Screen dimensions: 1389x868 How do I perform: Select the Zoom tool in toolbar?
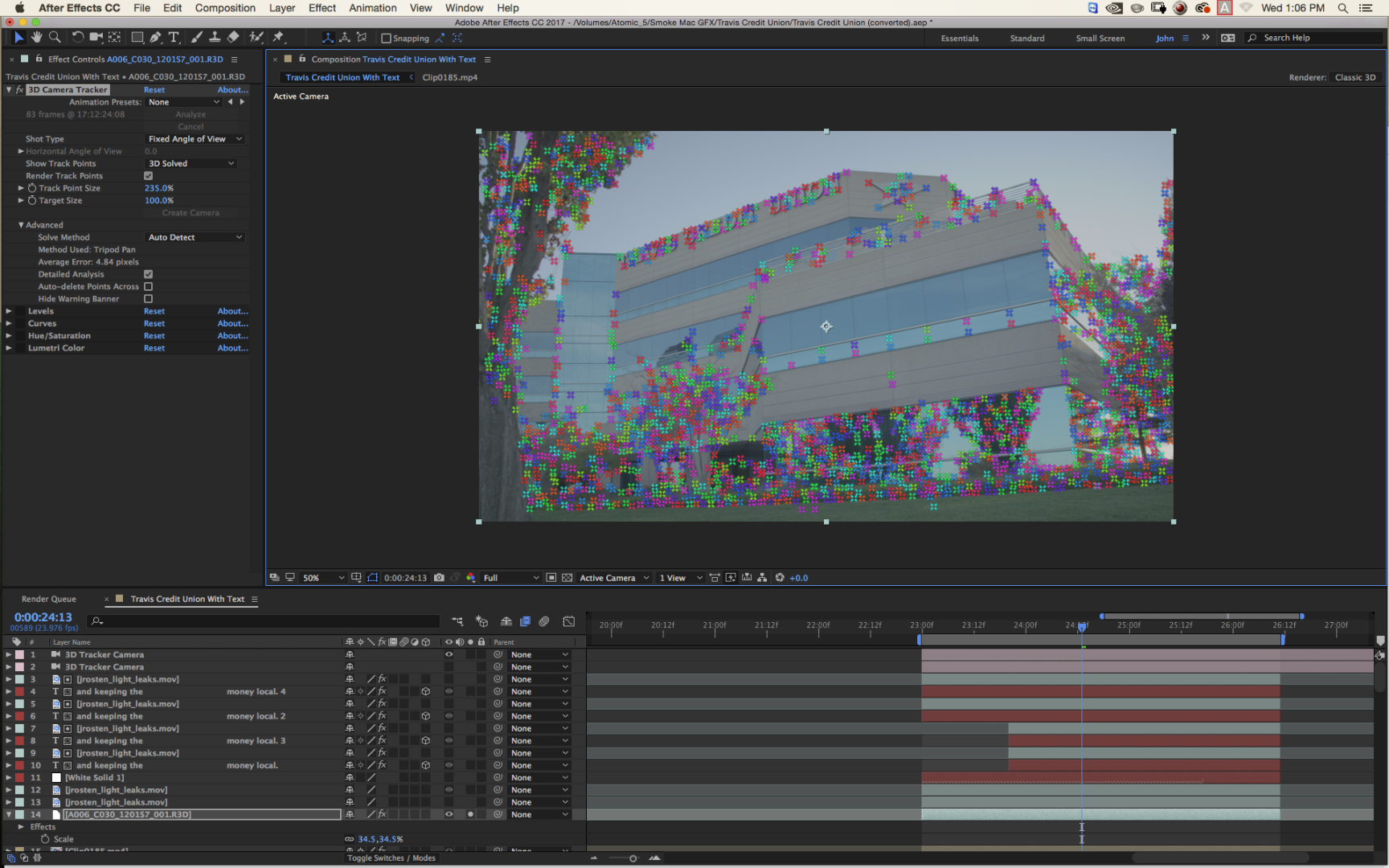click(55, 38)
